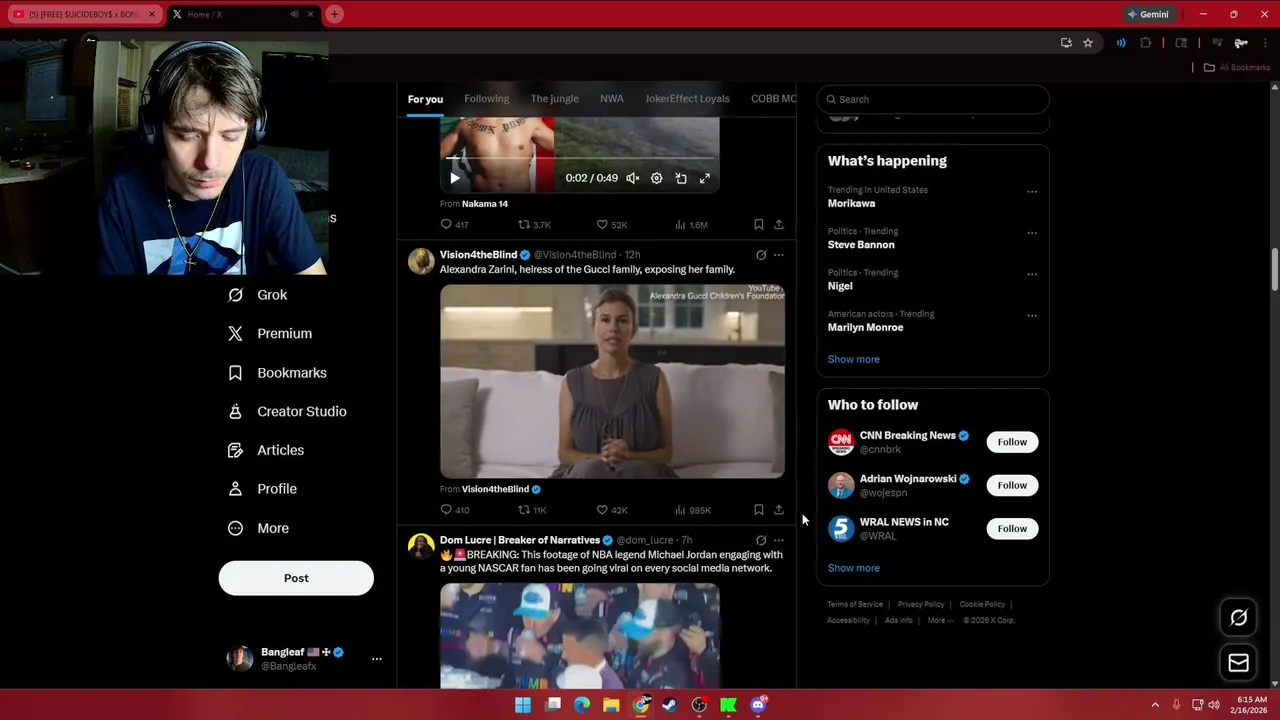Open more options on Dom Lucre post
The width and height of the screenshot is (1280, 720).
click(x=779, y=540)
